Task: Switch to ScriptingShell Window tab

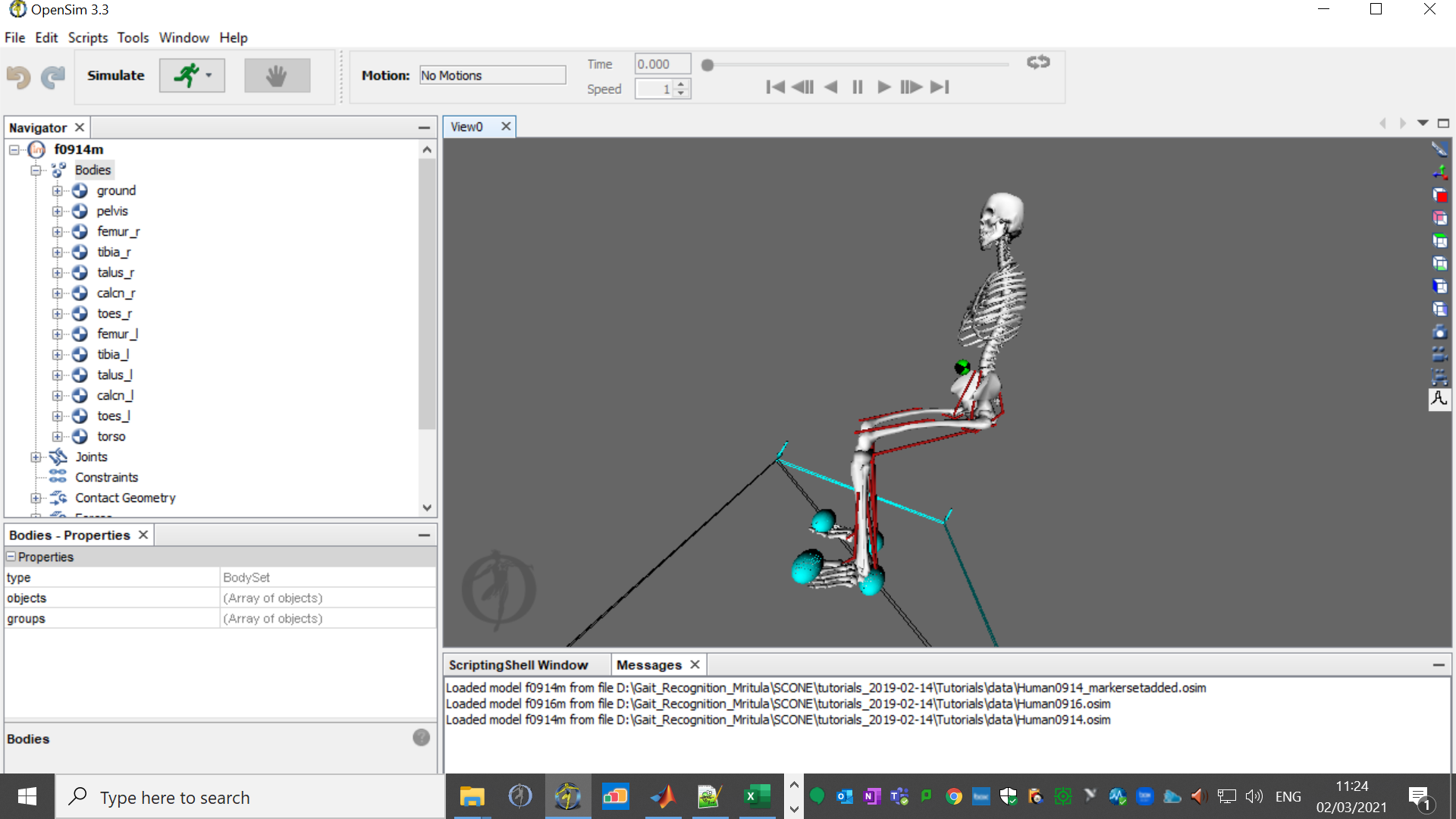Action: pos(519,665)
